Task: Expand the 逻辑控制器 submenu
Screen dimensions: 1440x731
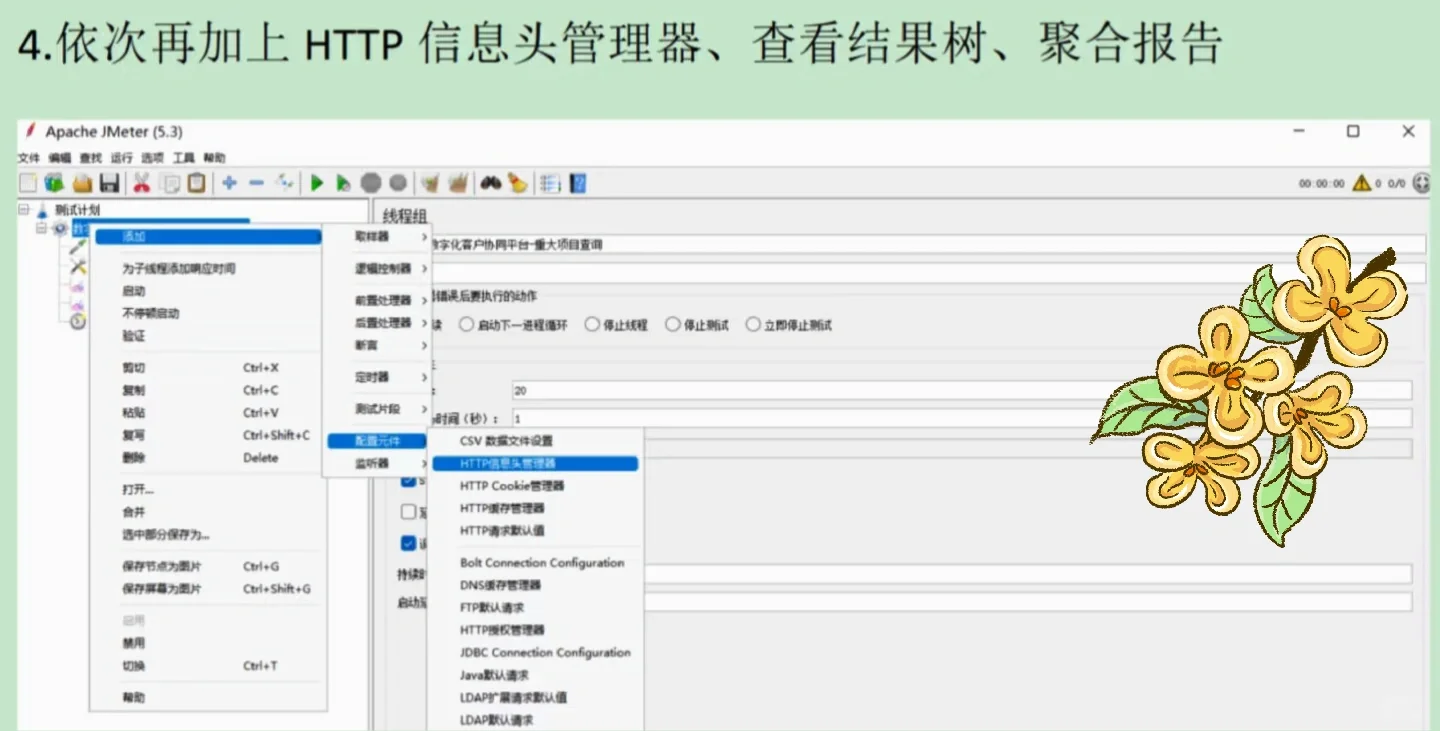Action: point(376,269)
